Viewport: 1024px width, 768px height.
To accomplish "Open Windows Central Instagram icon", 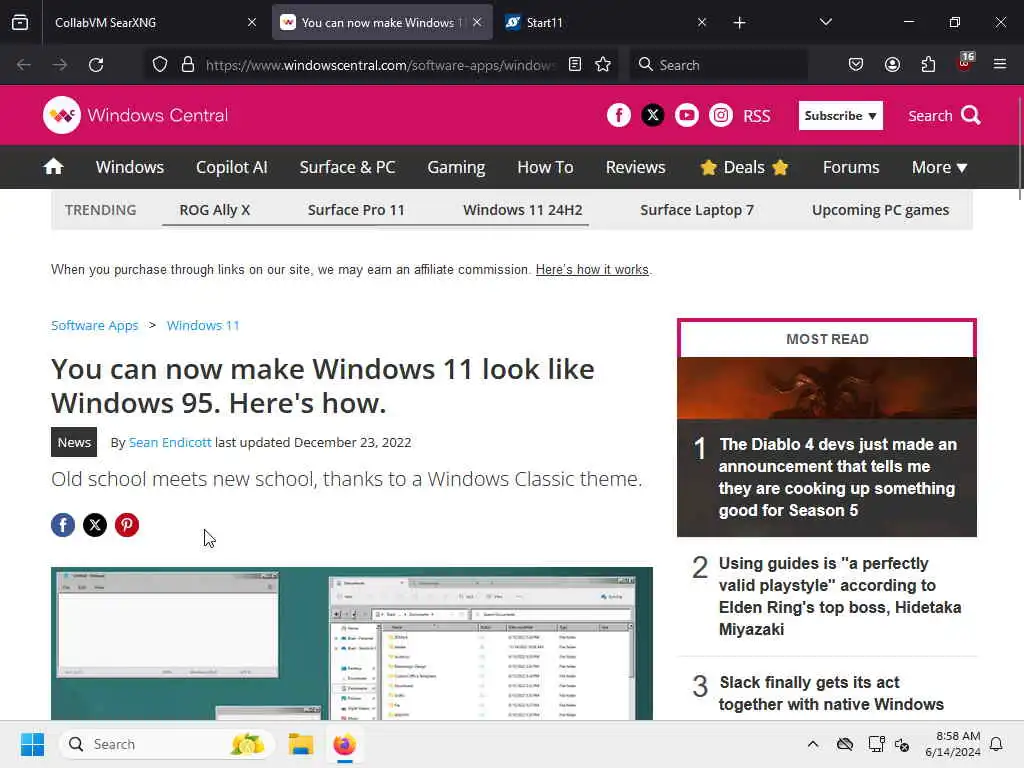I will pos(721,116).
